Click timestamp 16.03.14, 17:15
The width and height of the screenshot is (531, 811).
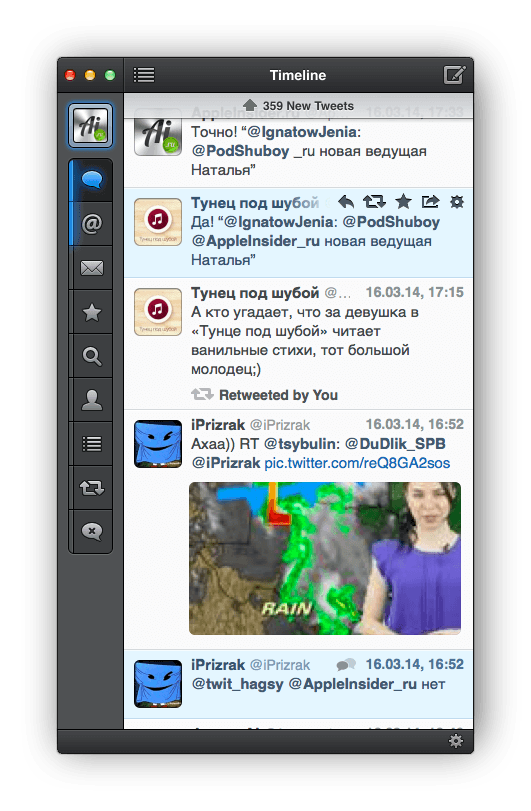415,293
